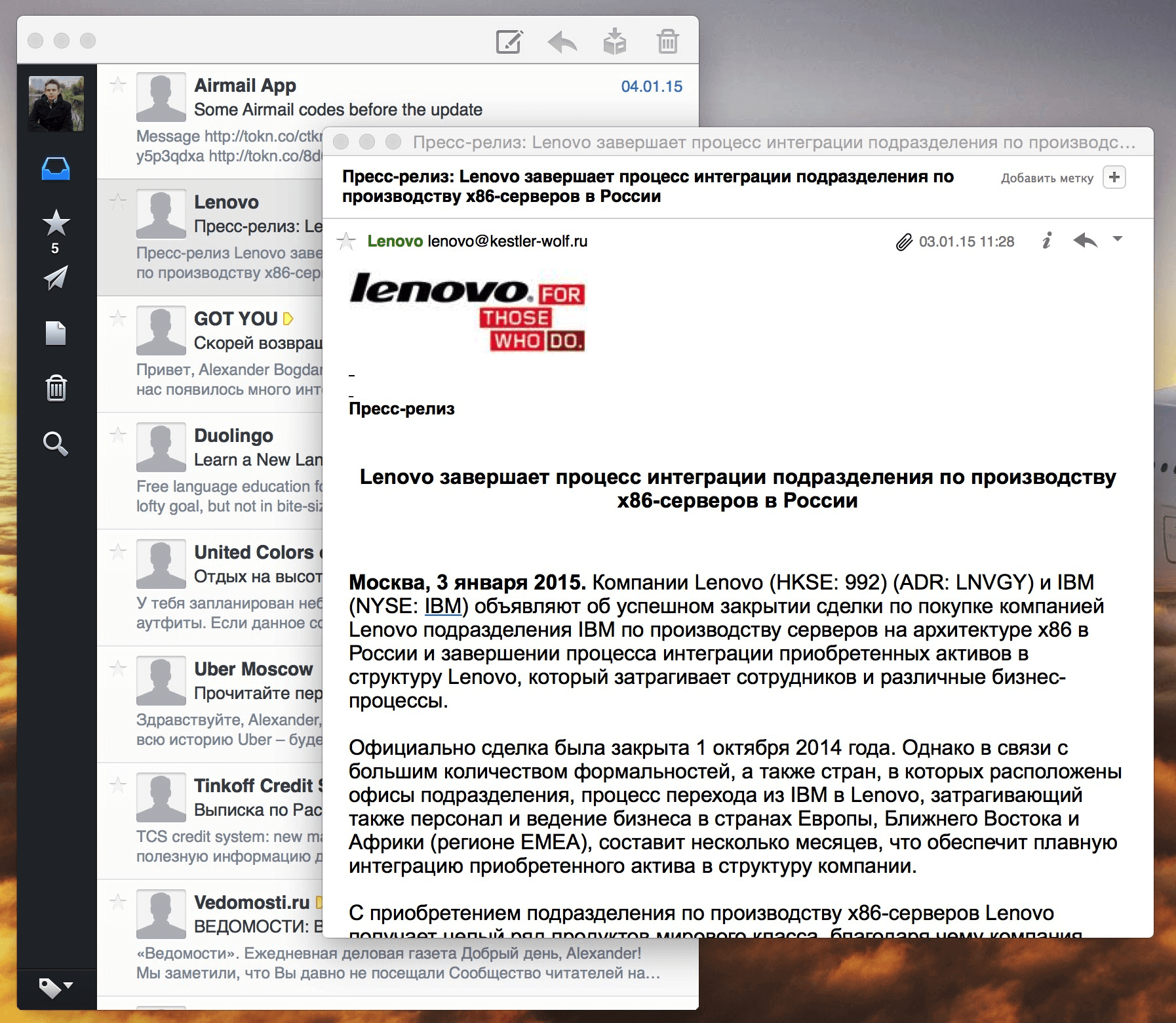Open Trash folder in sidebar
Image resolution: width=1176 pixels, height=1023 pixels.
click(56, 388)
